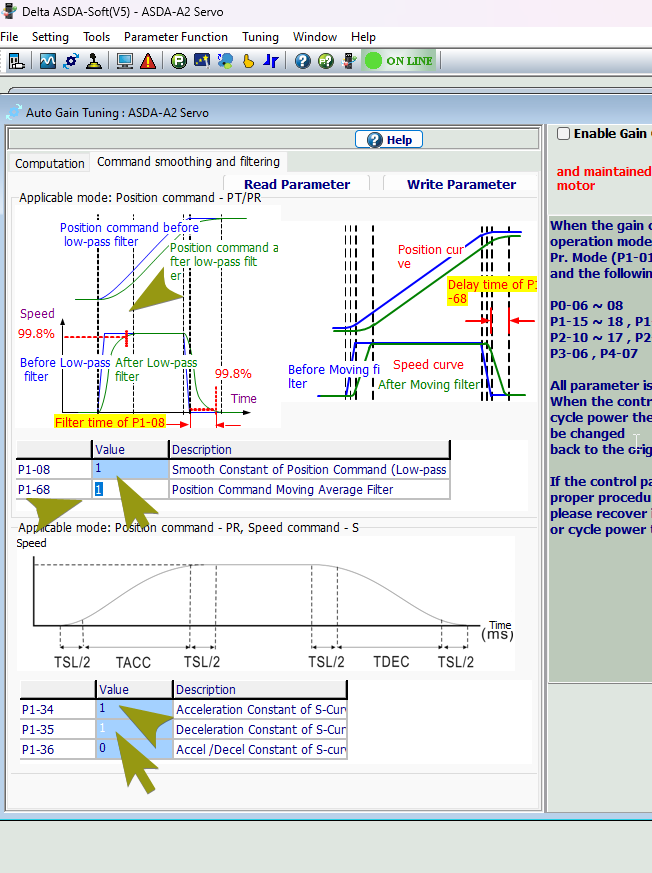This screenshot has width=652, height=873.
Task: Click the Value header of upper table
Action: click(130, 449)
